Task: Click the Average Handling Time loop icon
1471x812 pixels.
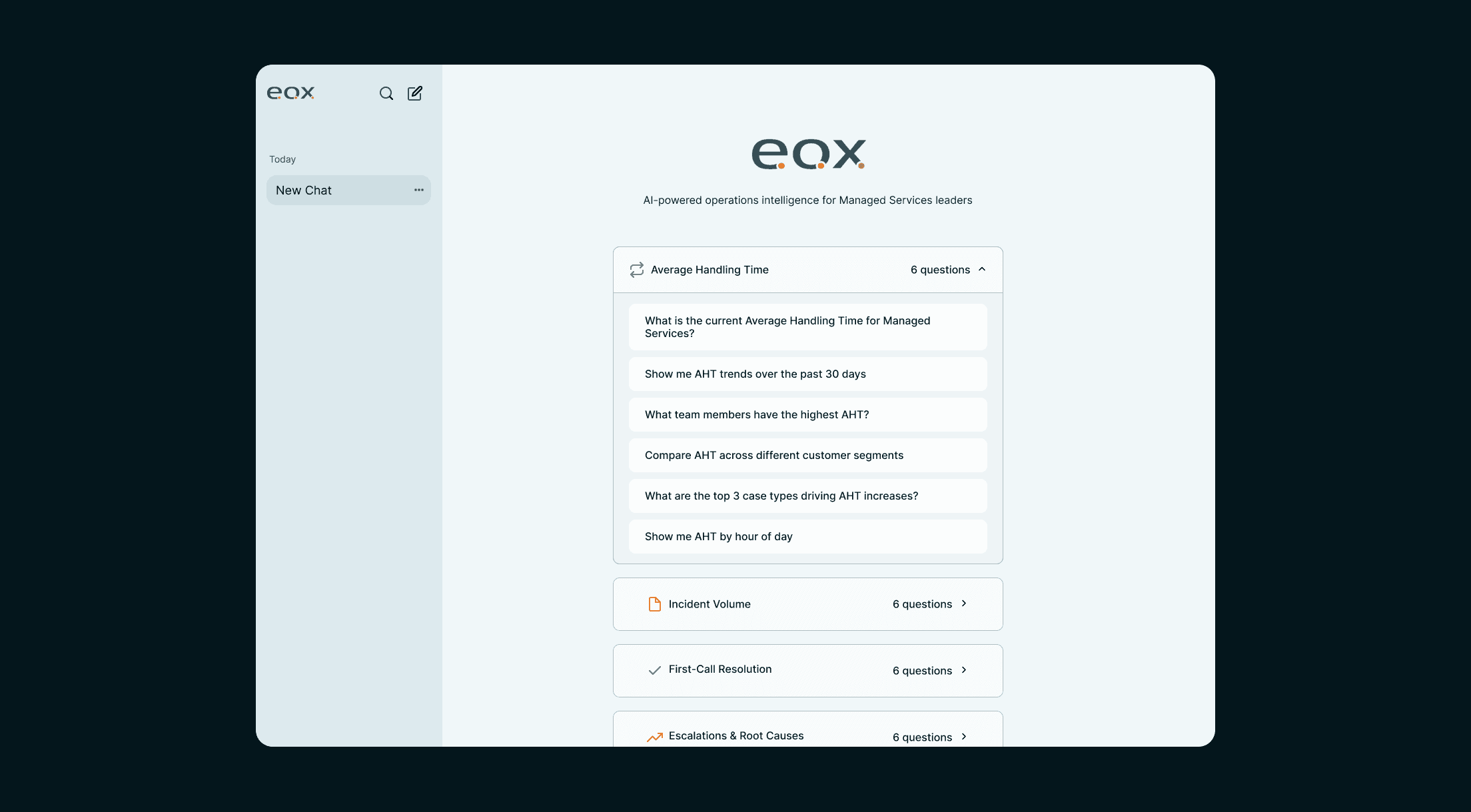Action: pyautogui.click(x=637, y=270)
